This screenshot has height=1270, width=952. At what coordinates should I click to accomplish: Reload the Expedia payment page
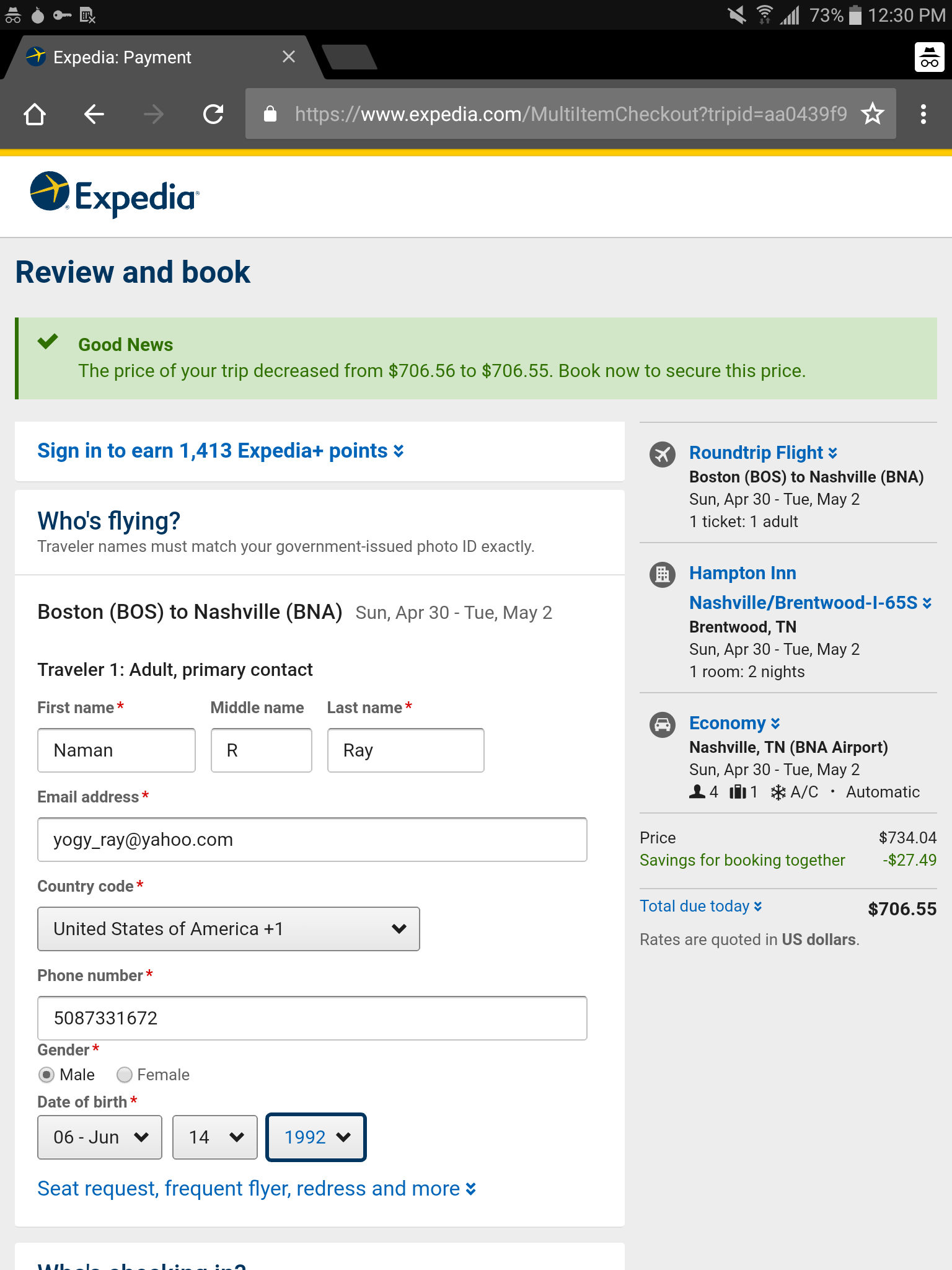[x=213, y=114]
